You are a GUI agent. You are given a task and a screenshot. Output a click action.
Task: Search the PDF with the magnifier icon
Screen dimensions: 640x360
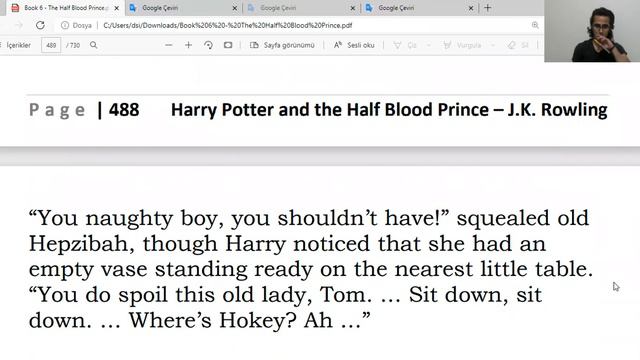point(93,45)
